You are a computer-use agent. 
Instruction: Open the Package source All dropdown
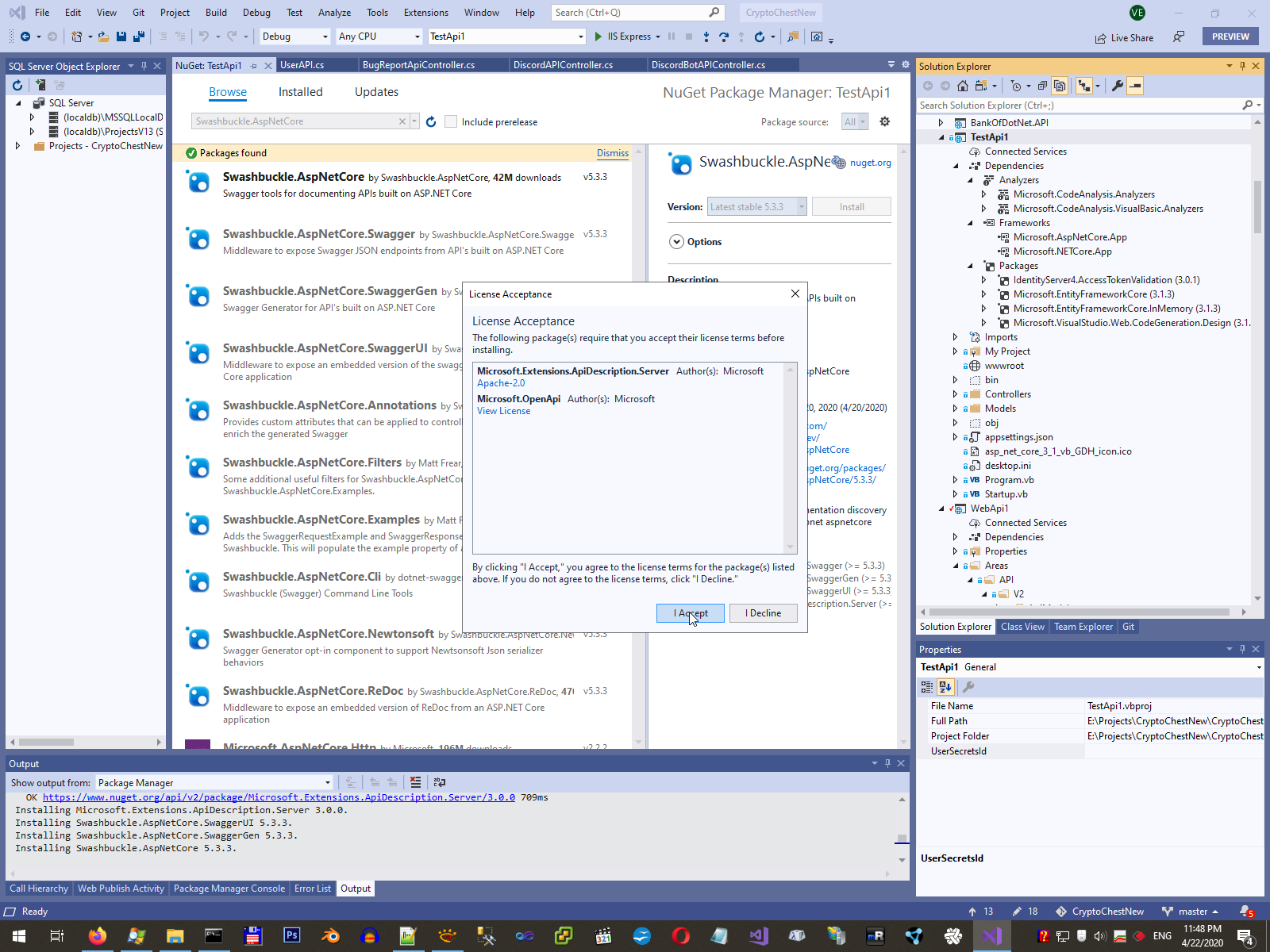(x=855, y=121)
